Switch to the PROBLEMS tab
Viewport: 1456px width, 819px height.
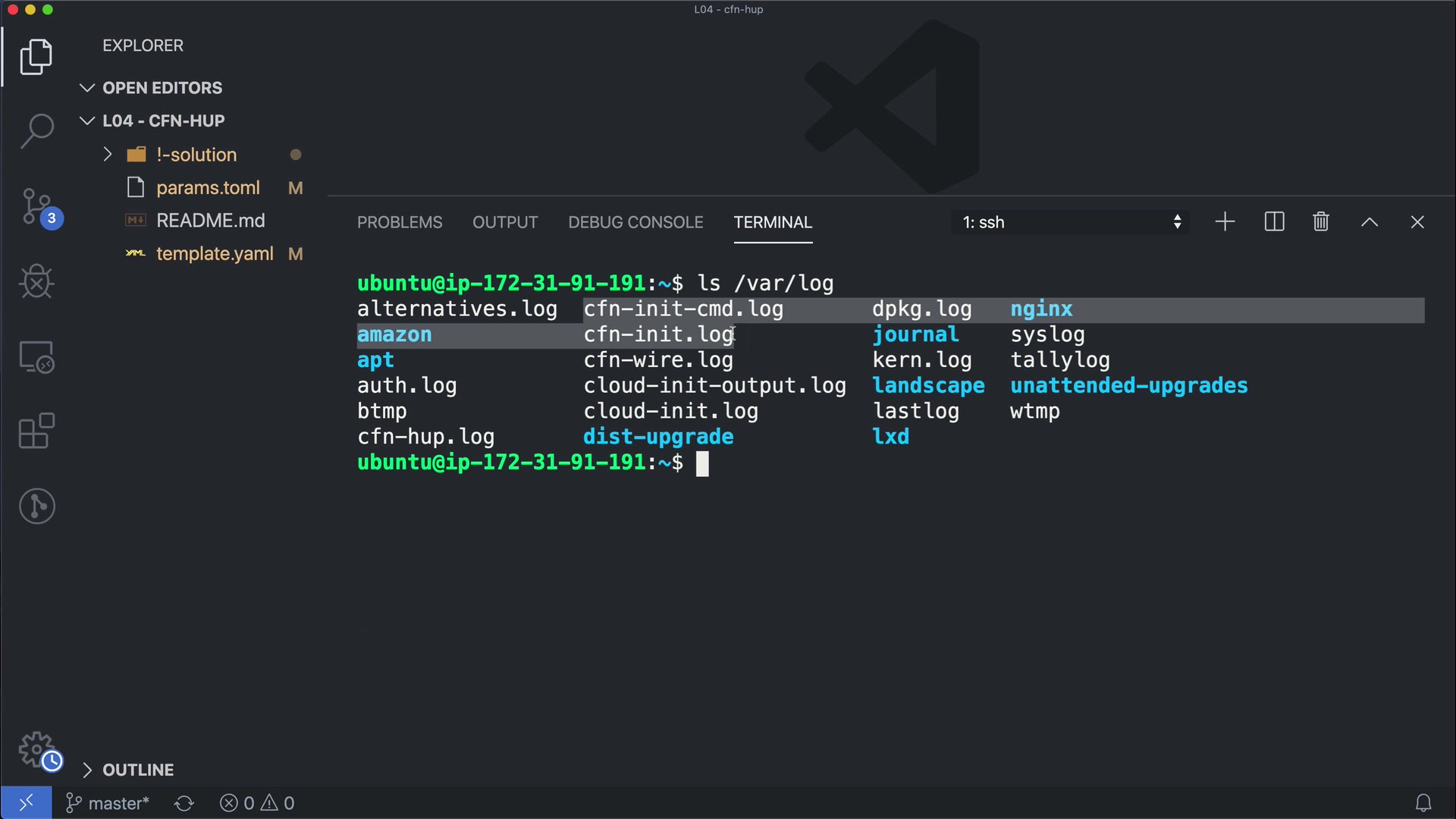(x=400, y=222)
